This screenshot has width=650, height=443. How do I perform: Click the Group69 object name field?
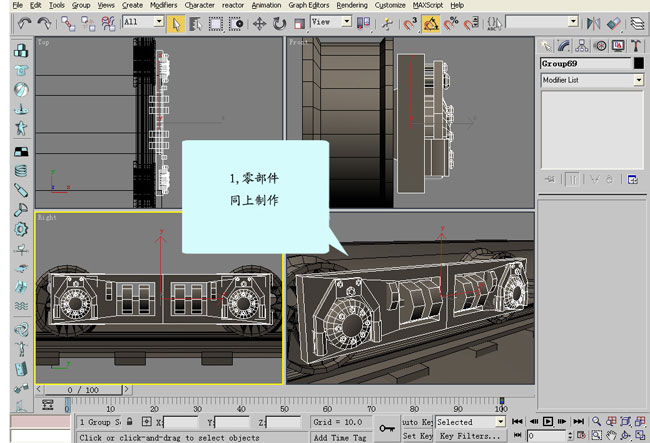[585, 63]
